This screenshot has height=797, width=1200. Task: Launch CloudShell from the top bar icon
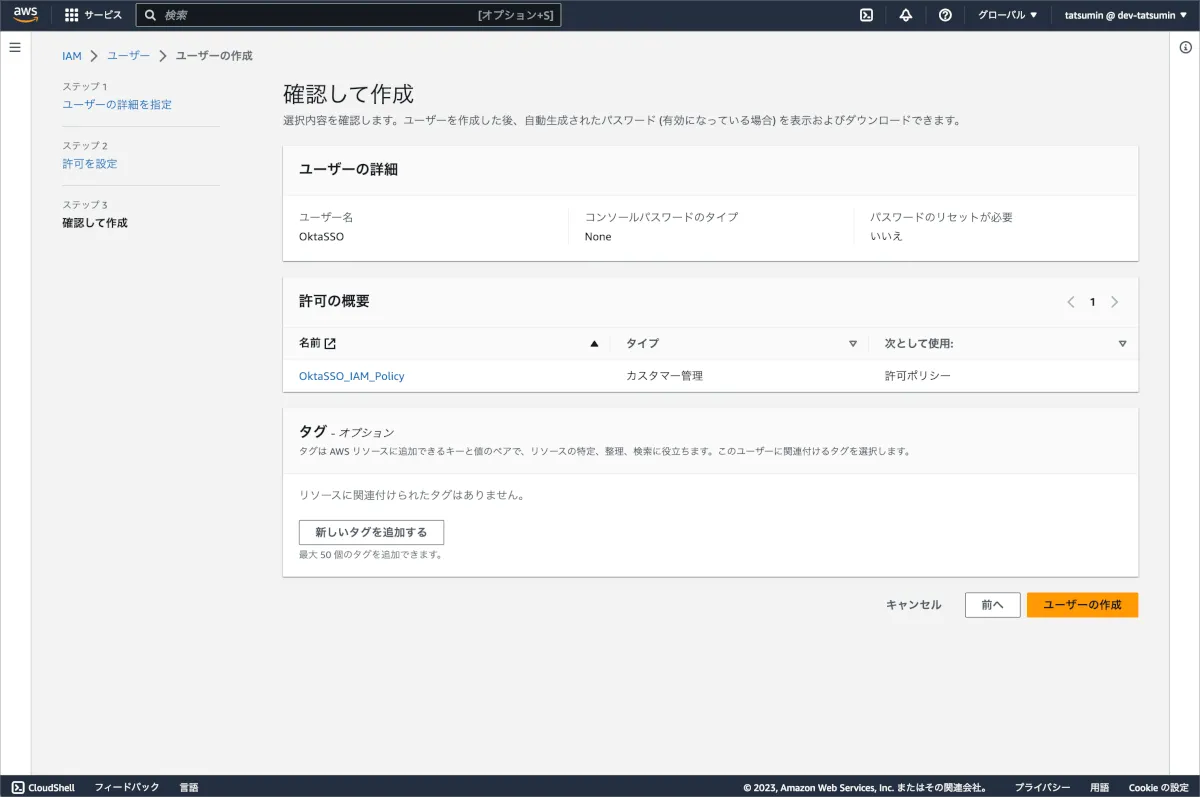(x=867, y=15)
